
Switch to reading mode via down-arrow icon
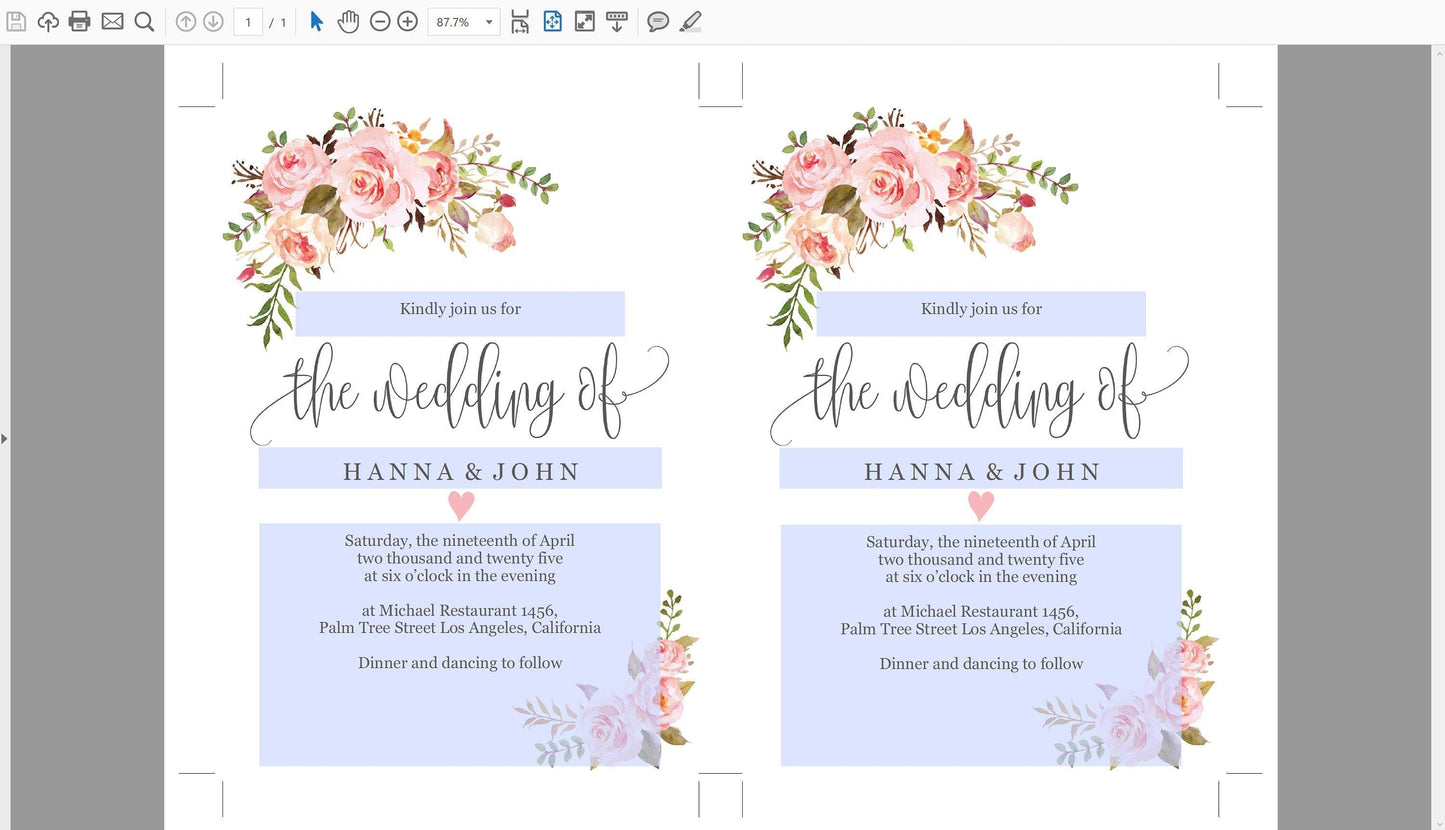[x=618, y=21]
